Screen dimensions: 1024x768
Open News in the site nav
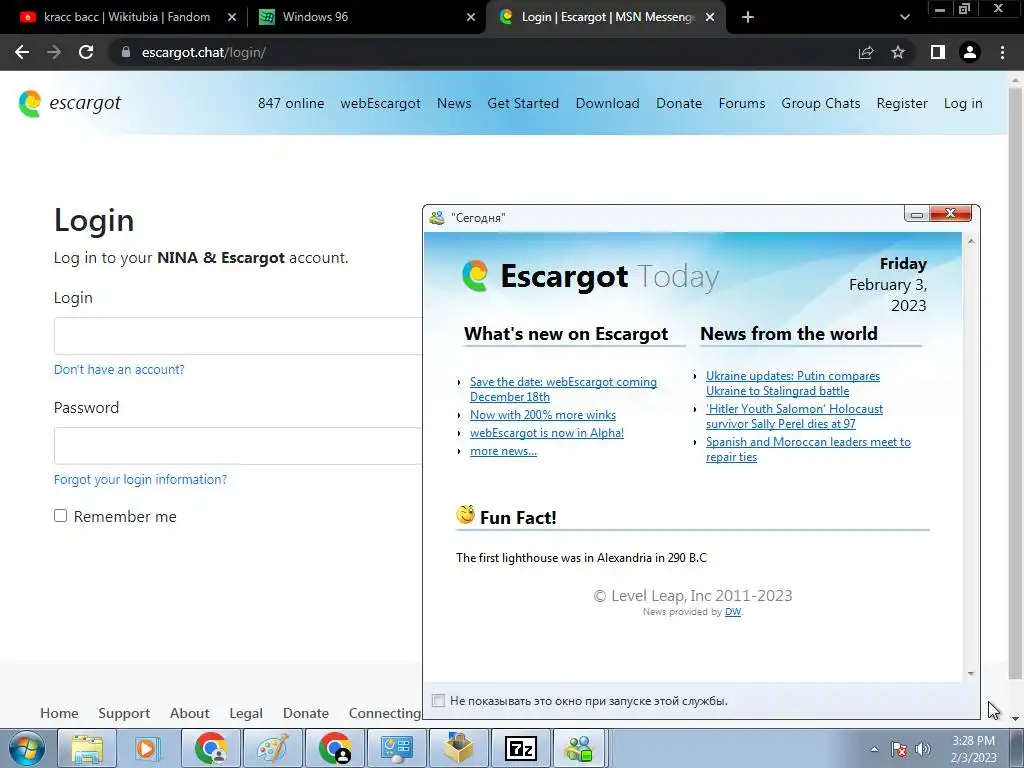coord(454,103)
